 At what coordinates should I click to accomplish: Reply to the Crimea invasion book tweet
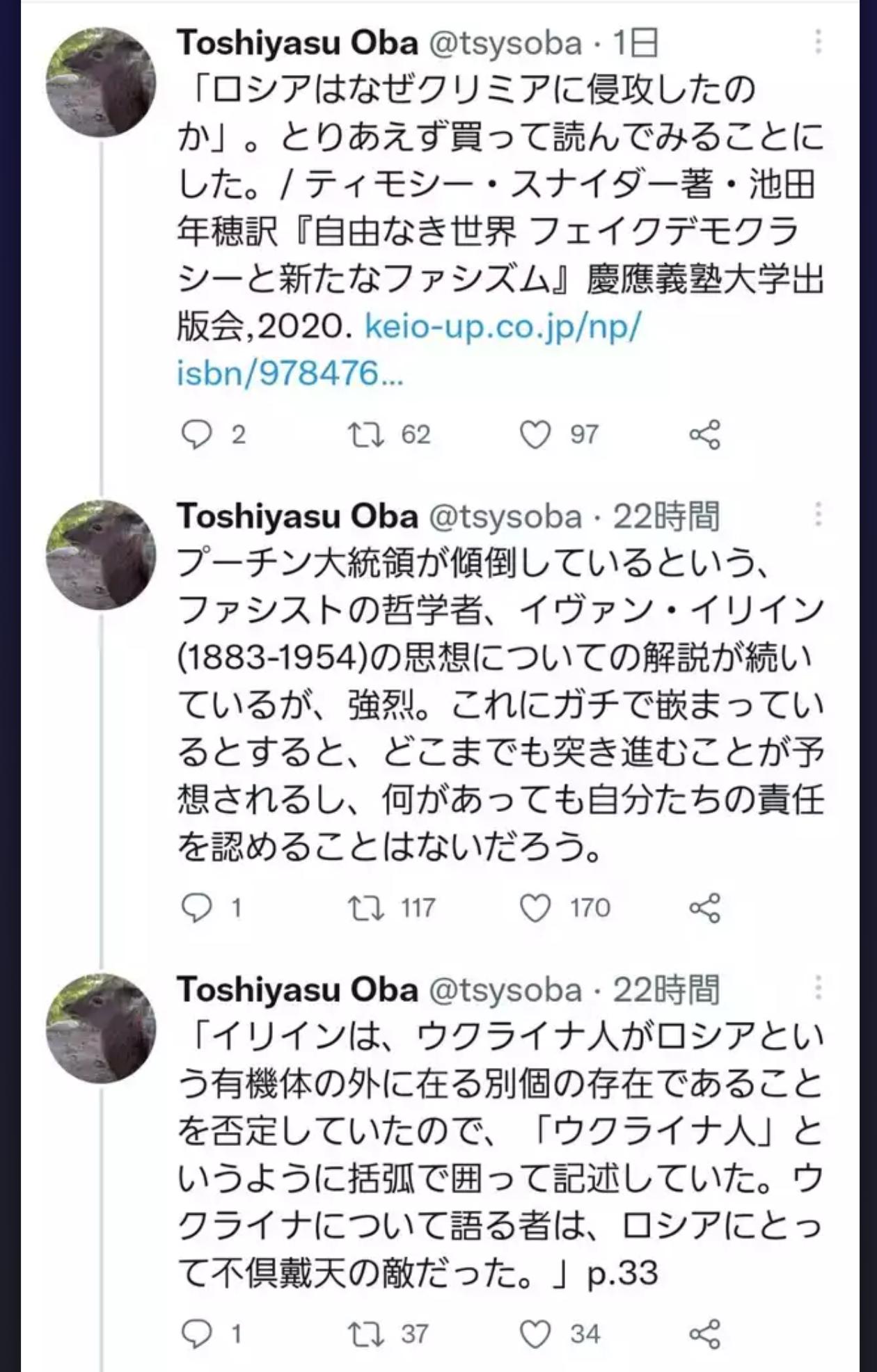(196, 435)
